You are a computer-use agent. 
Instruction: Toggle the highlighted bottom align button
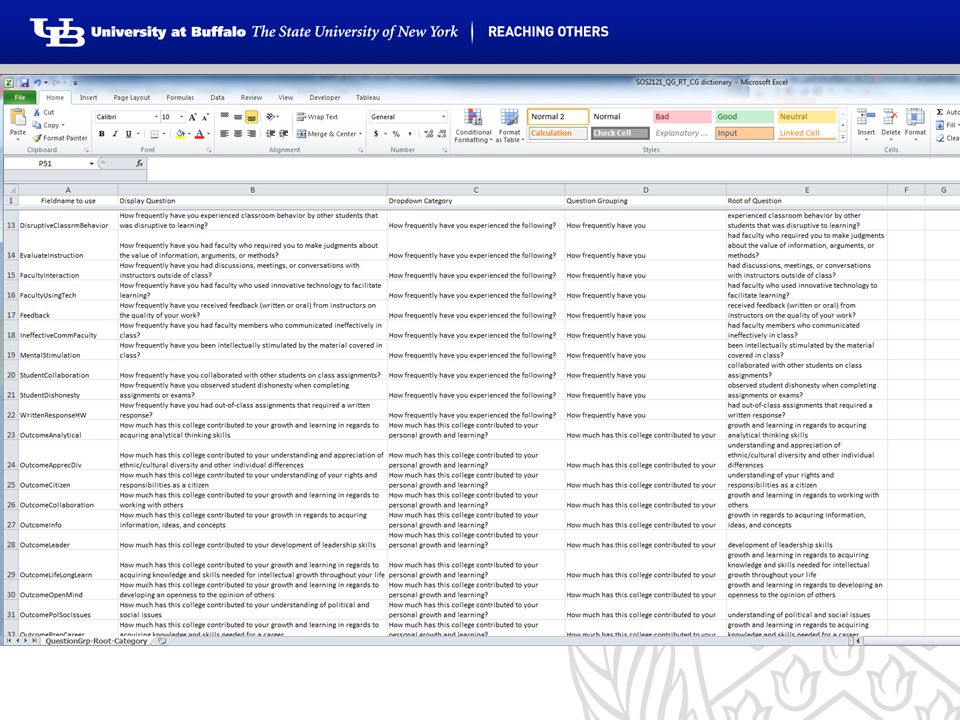251,116
